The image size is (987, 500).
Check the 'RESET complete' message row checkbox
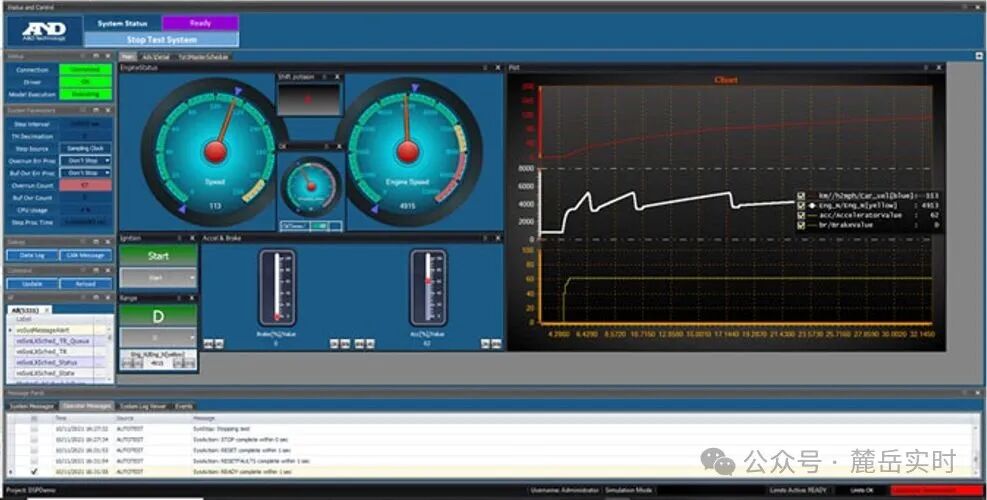(x=34, y=450)
